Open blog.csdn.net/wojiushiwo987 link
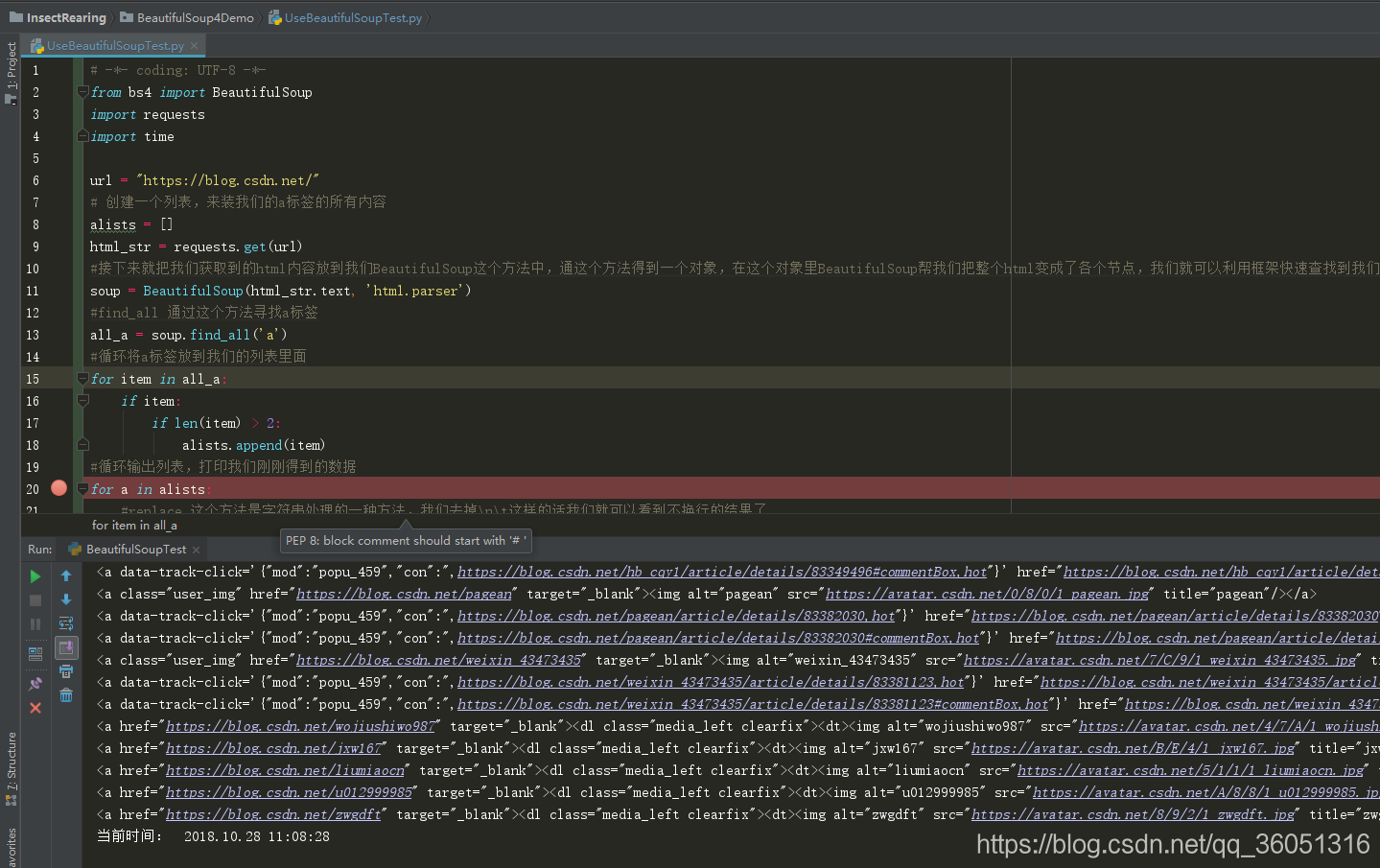 (x=300, y=726)
